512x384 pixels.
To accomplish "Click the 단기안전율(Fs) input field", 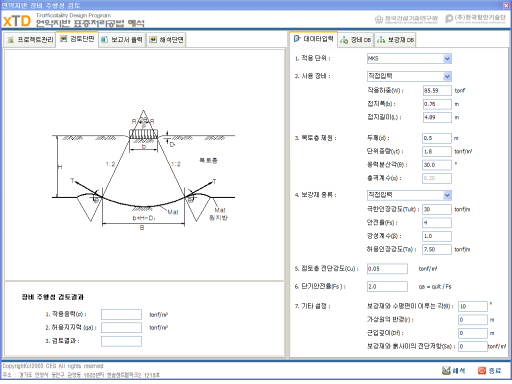I will (387, 287).
